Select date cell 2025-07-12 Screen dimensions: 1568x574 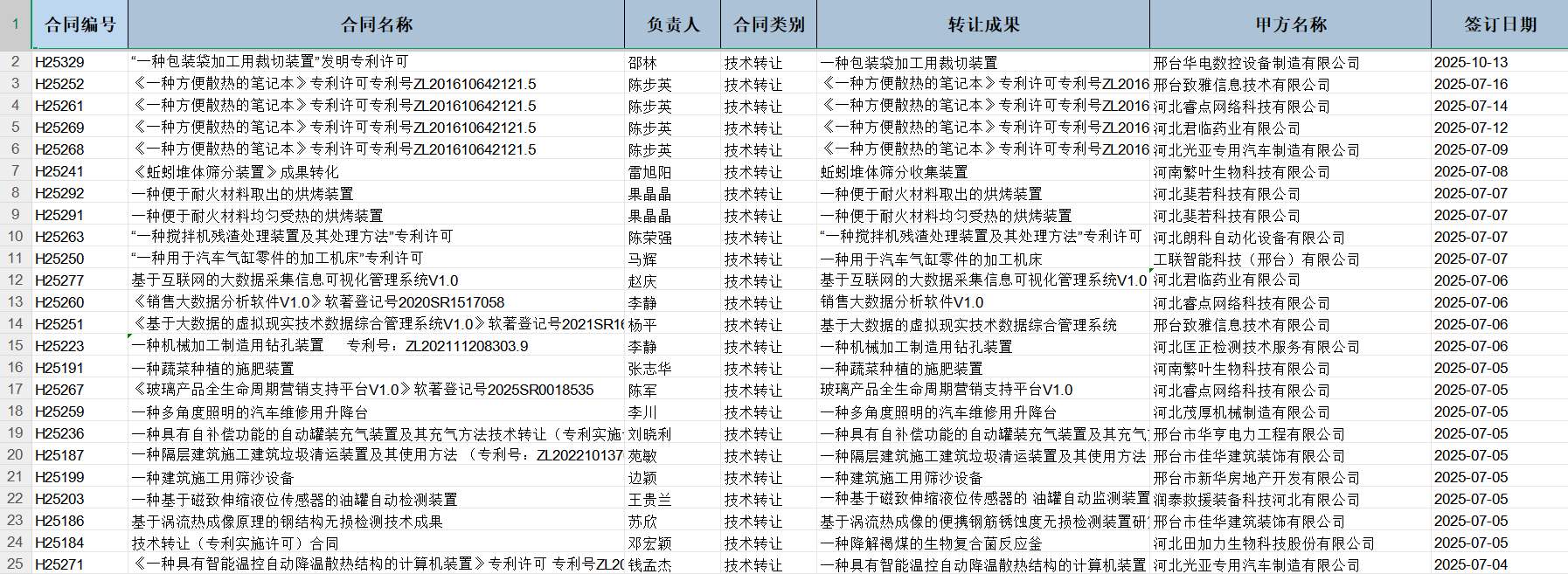[x=1500, y=128]
